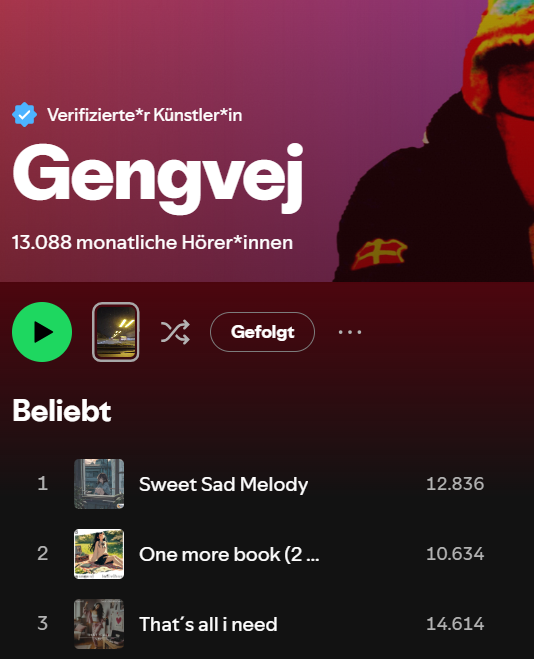This screenshot has height=659, width=534.
Task: Click the 12.836 play count
Action: pos(455,484)
